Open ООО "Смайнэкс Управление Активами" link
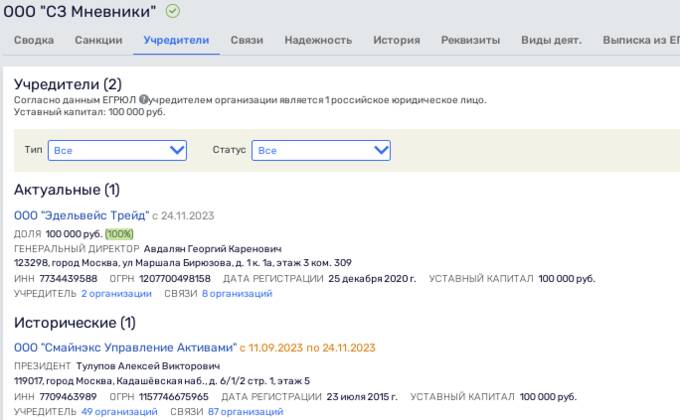680x420 pixels. pyautogui.click(x=125, y=347)
